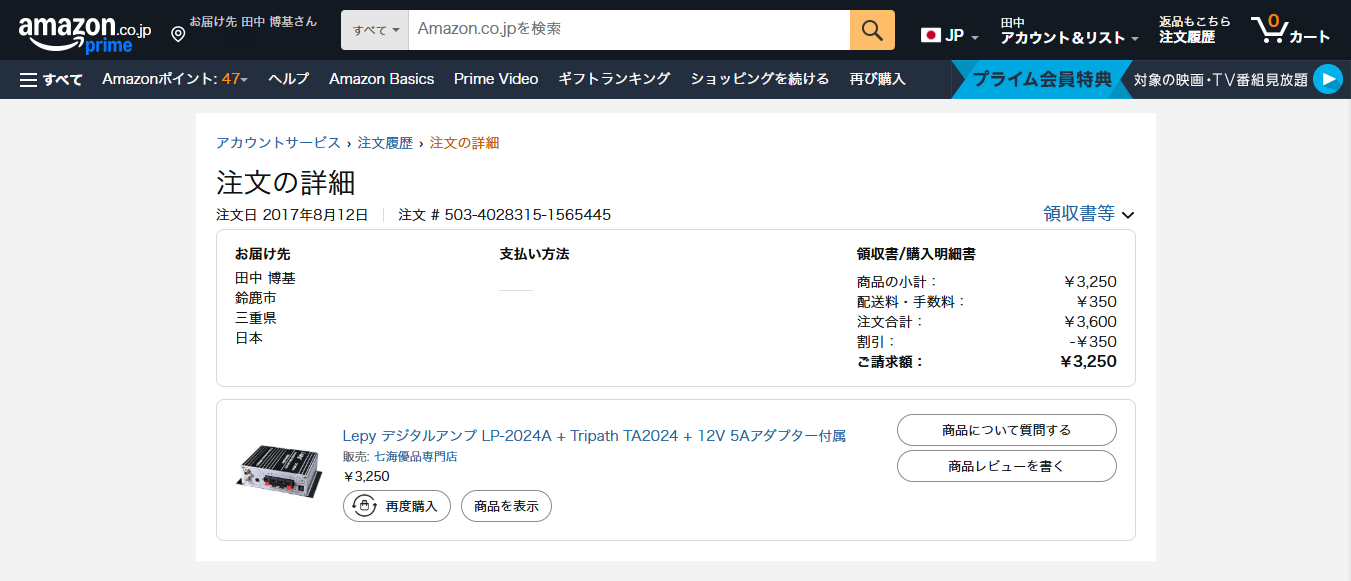
Task: Expand the Amazonポイント dropdown
Action: (x=175, y=79)
